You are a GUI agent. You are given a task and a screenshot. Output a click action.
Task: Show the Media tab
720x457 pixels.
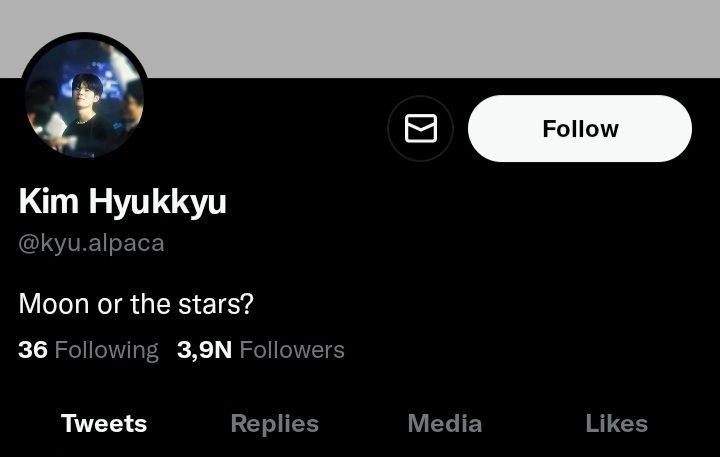444,423
